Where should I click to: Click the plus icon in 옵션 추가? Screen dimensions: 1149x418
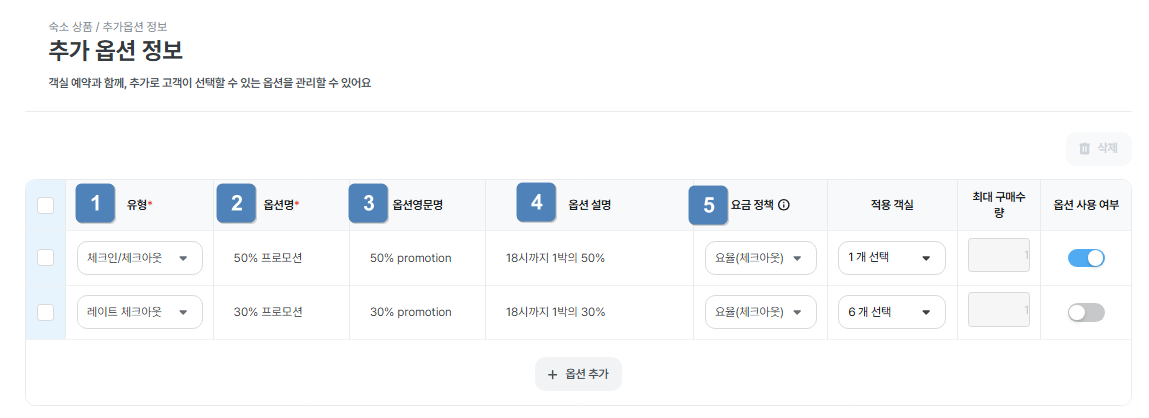[552, 374]
